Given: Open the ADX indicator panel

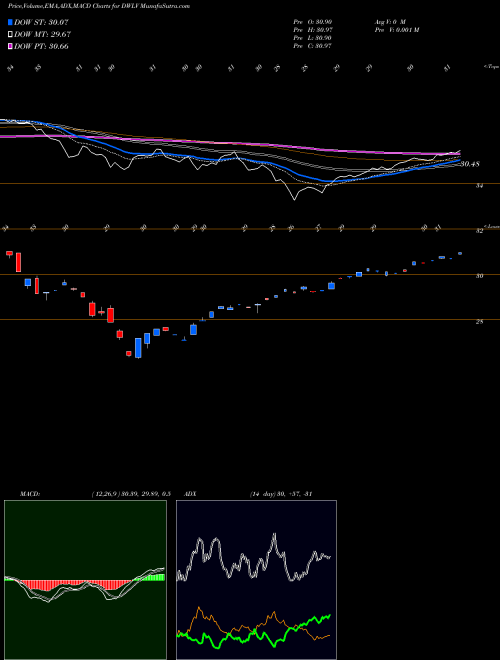Looking at the screenshot, I should (x=256, y=580).
